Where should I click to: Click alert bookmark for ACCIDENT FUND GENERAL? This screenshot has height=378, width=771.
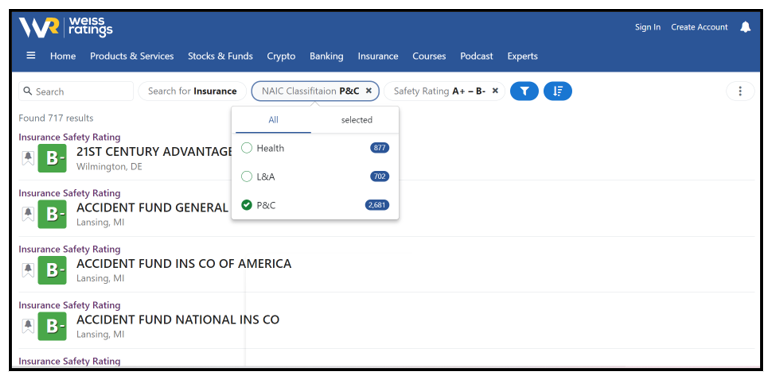click(x=28, y=214)
